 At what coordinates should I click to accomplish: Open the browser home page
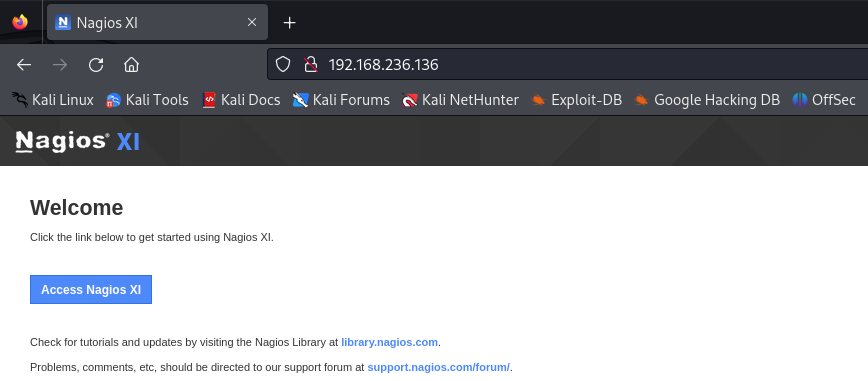click(x=131, y=65)
